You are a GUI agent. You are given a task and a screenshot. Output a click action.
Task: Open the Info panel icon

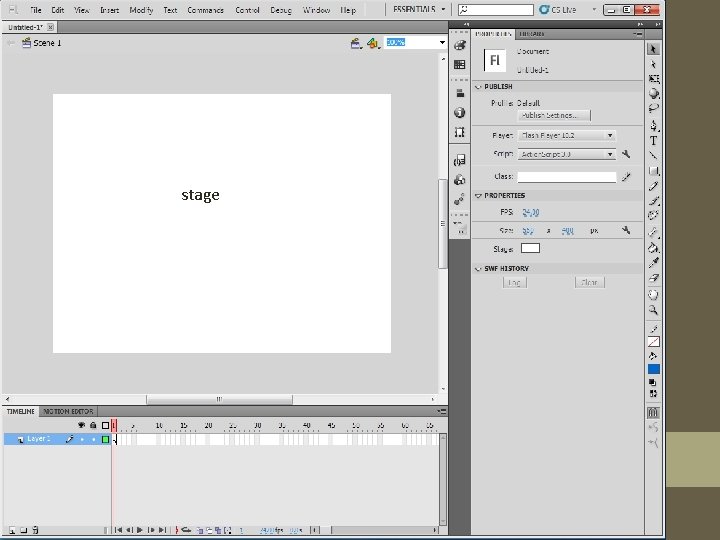[x=460, y=112]
